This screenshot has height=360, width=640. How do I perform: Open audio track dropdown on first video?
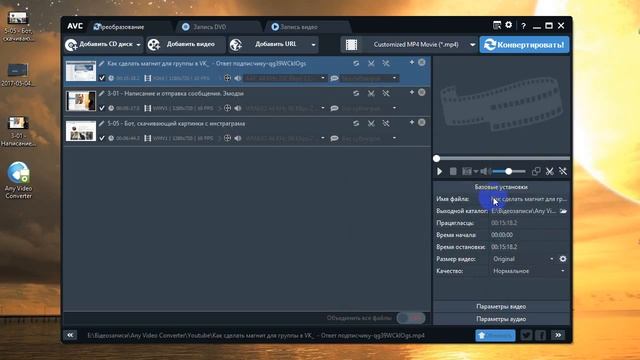[x=323, y=78]
